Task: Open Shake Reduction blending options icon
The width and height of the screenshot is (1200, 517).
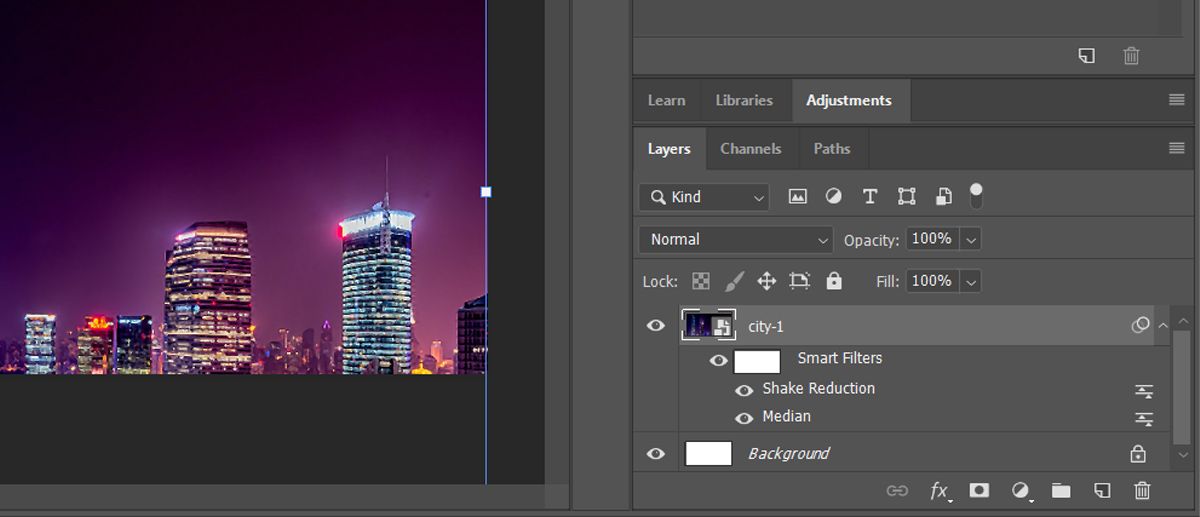Action: 1144,391
